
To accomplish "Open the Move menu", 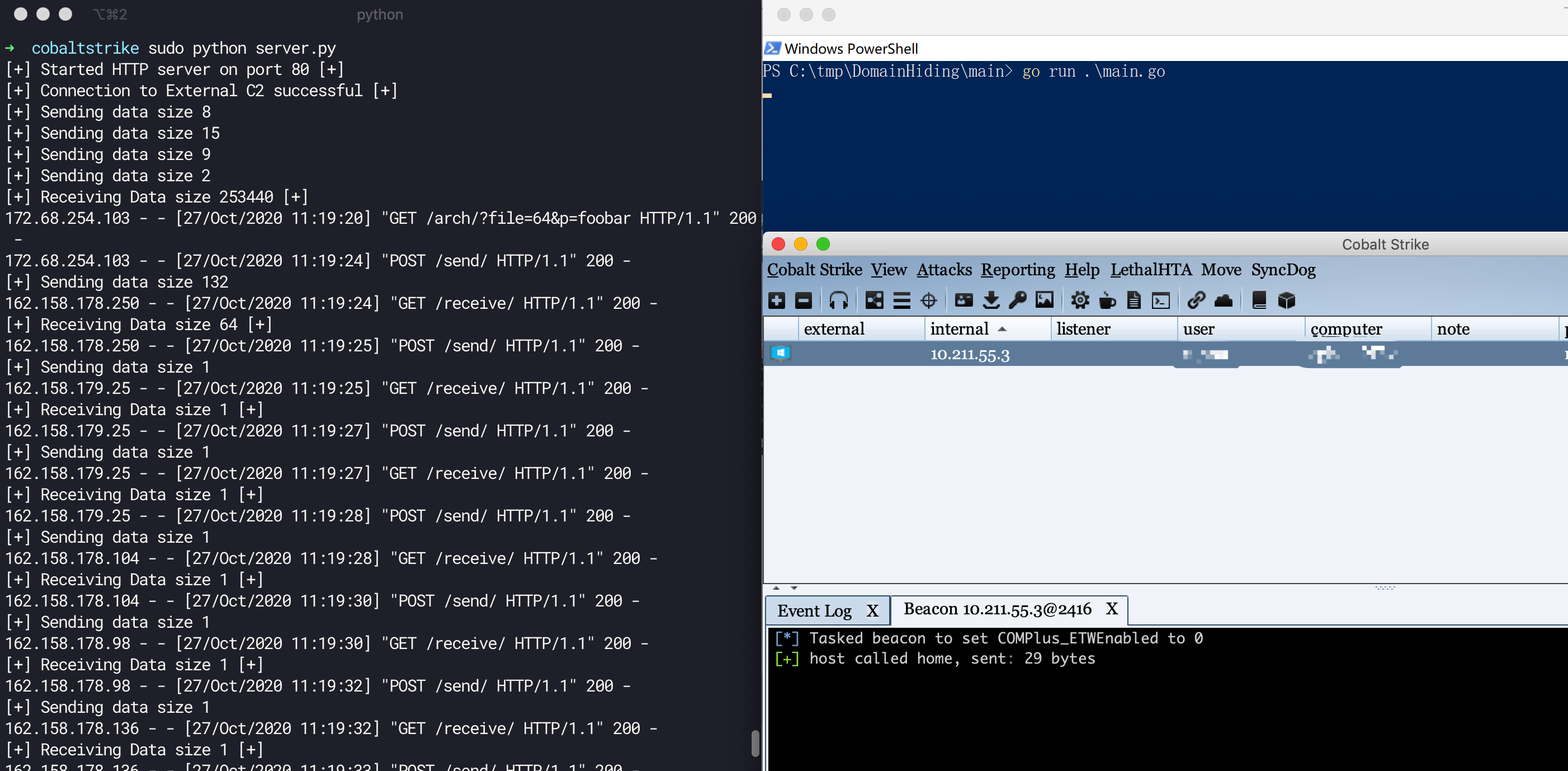I will [x=1221, y=270].
